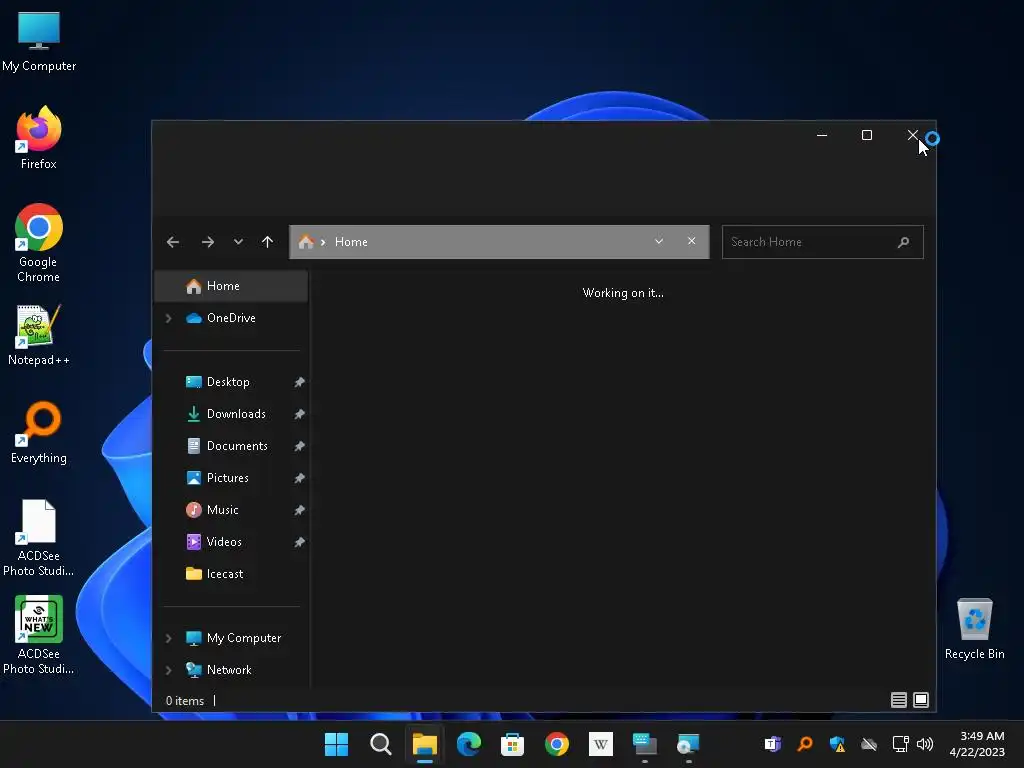The image size is (1024, 768).
Task: Close the File Explorer window
Action: [x=912, y=135]
